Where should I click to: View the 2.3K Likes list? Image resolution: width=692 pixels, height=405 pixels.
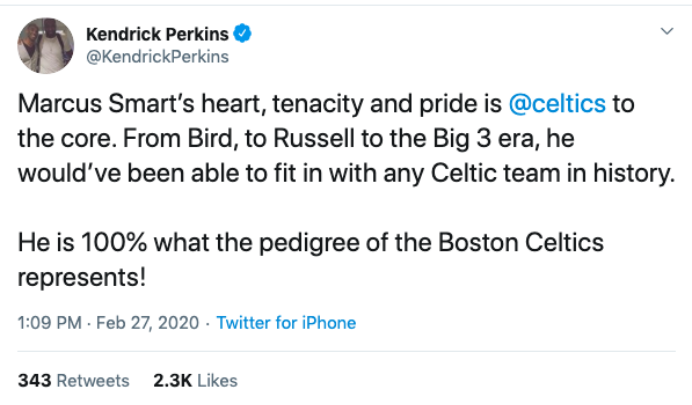tap(195, 380)
